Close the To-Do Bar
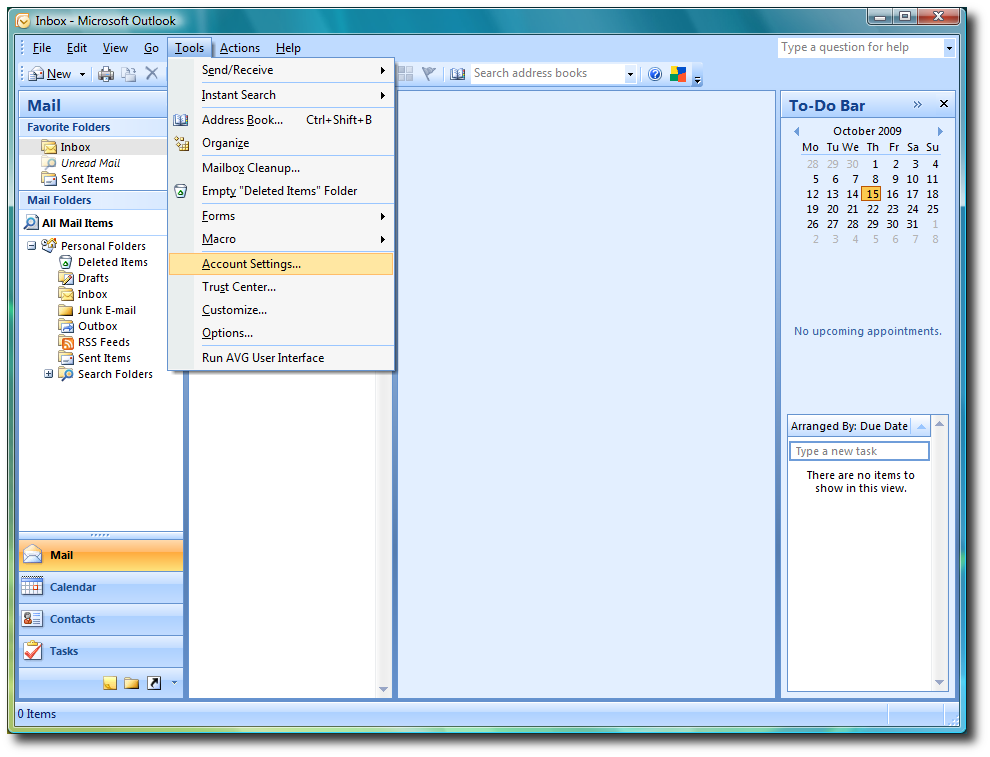 click(944, 104)
